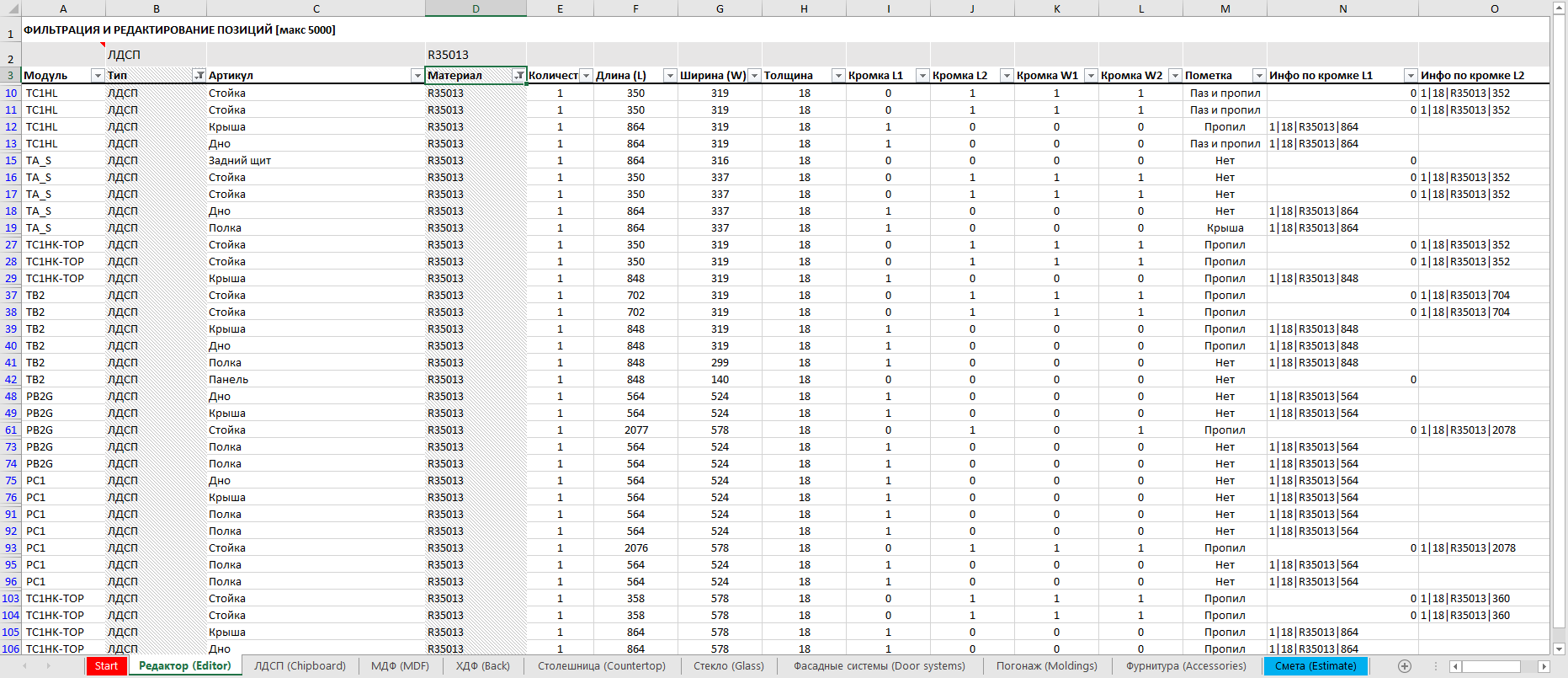Open the Фурнитура (Accessories) sheet tab
The image size is (1568, 678).
coord(1186,666)
